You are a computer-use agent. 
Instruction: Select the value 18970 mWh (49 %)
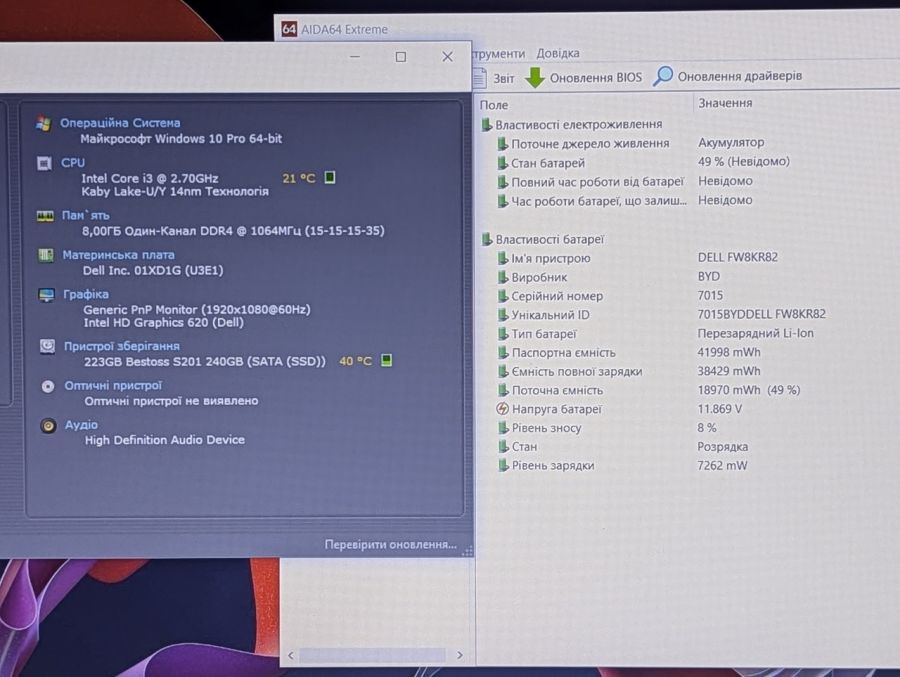748,390
